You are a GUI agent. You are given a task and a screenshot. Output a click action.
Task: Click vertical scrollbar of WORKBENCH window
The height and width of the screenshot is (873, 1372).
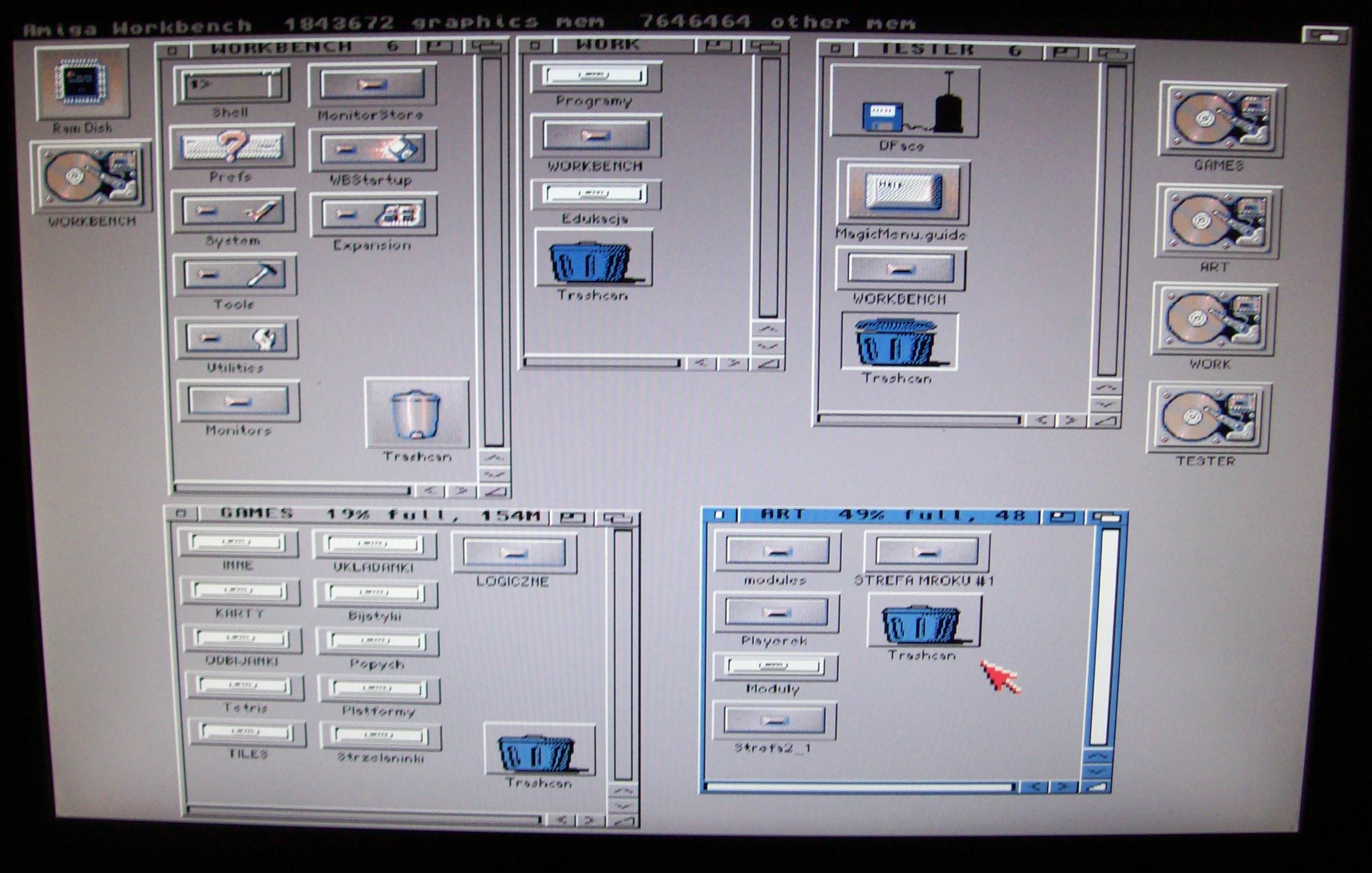pos(493,252)
